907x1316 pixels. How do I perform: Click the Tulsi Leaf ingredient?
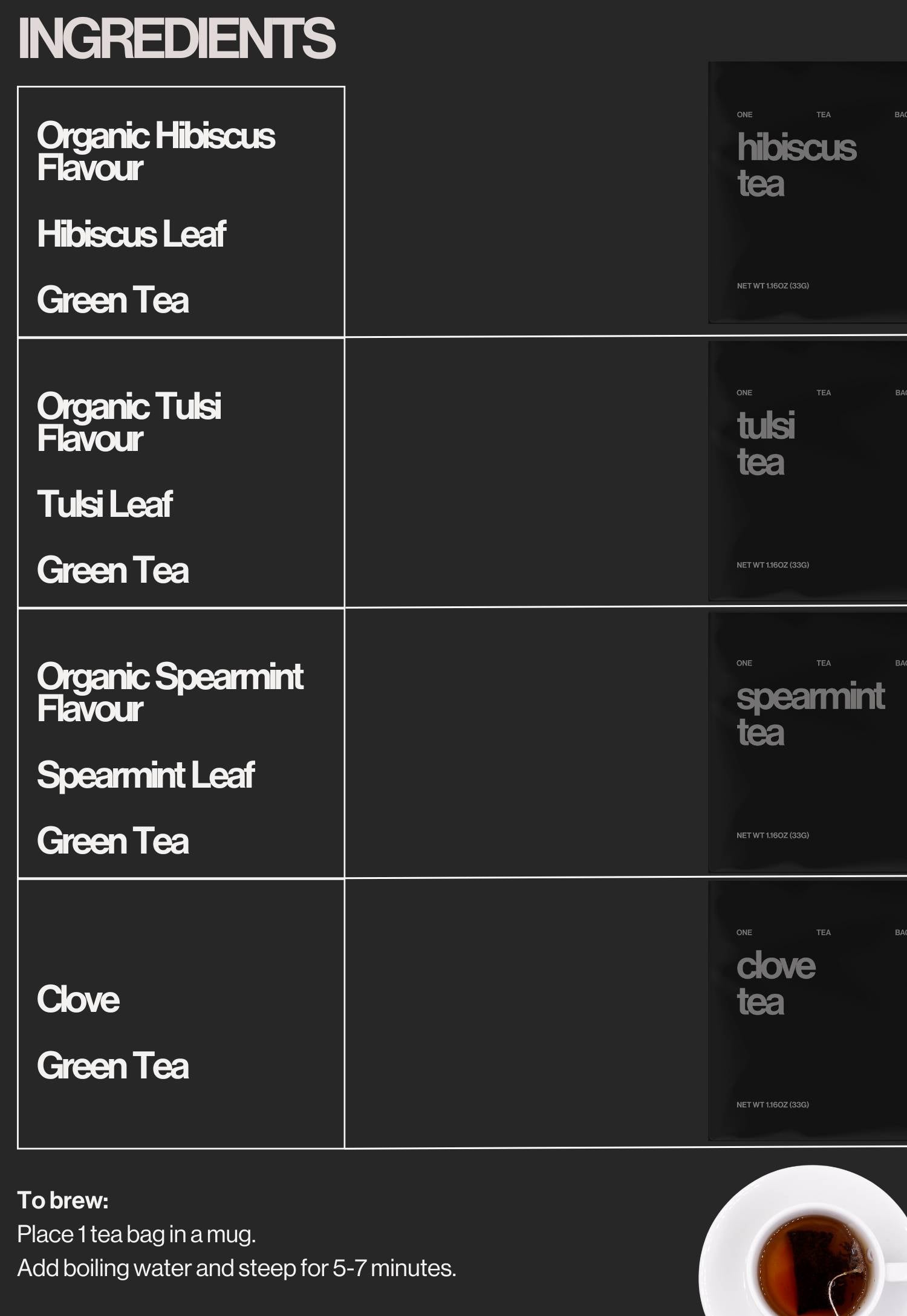(x=105, y=504)
